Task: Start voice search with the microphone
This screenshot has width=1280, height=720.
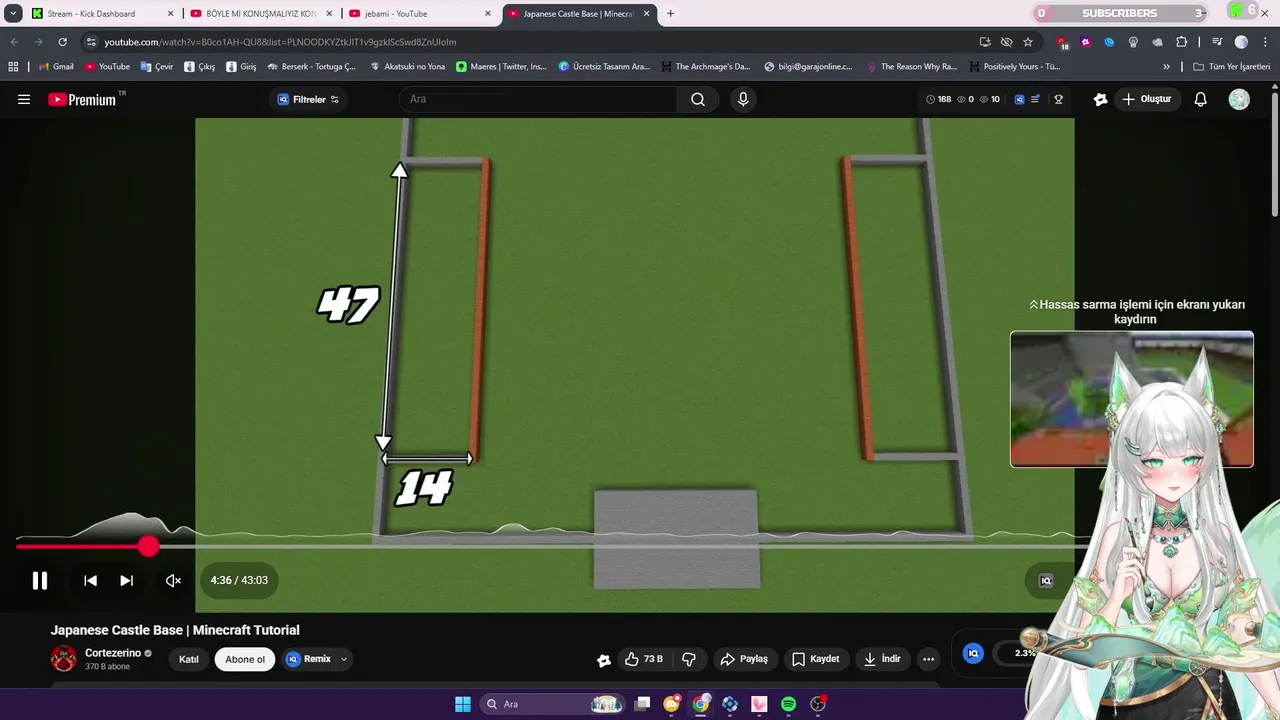Action: [x=742, y=99]
